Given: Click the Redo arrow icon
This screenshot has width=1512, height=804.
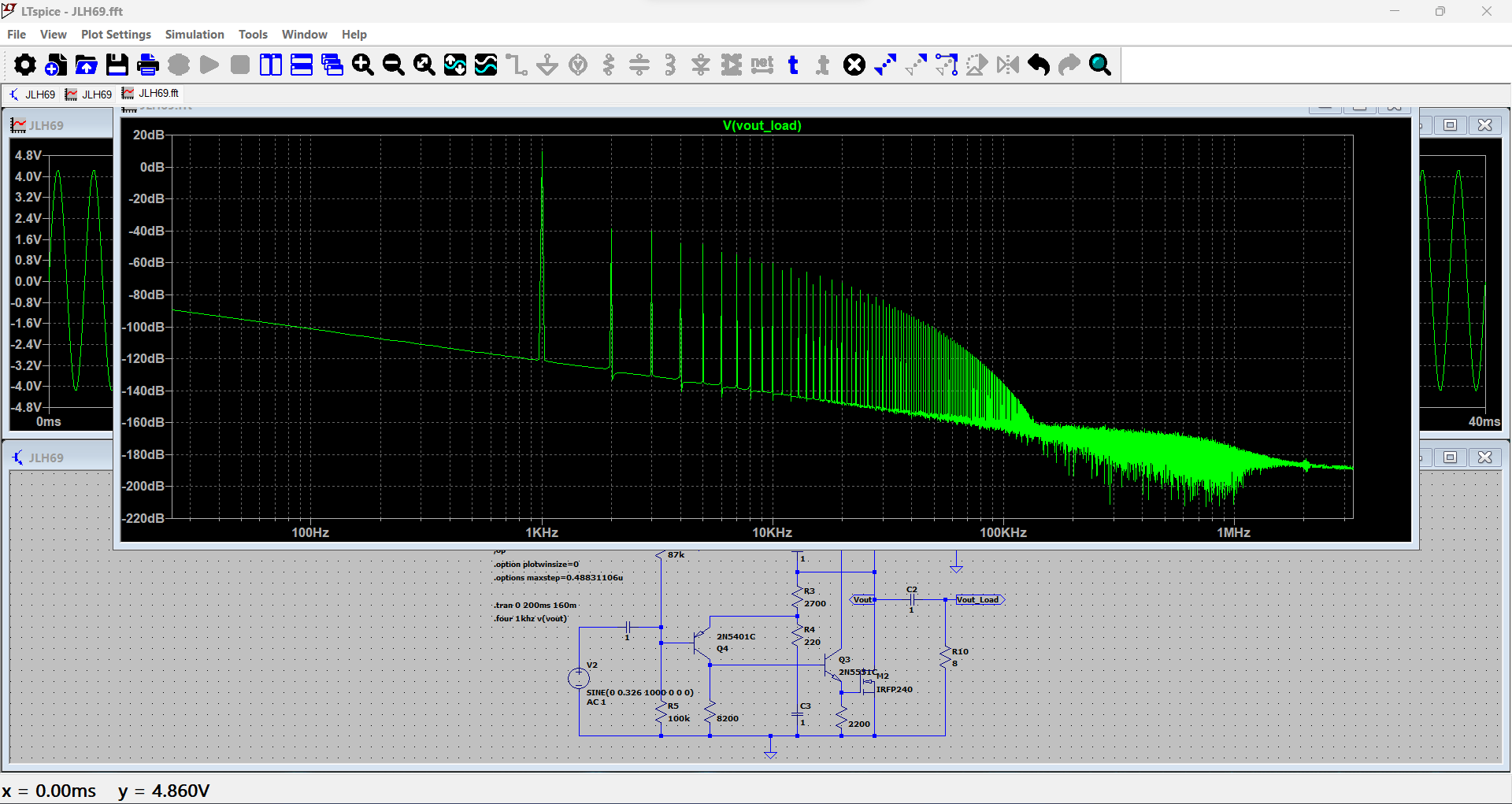Looking at the screenshot, I should point(1069,65).
